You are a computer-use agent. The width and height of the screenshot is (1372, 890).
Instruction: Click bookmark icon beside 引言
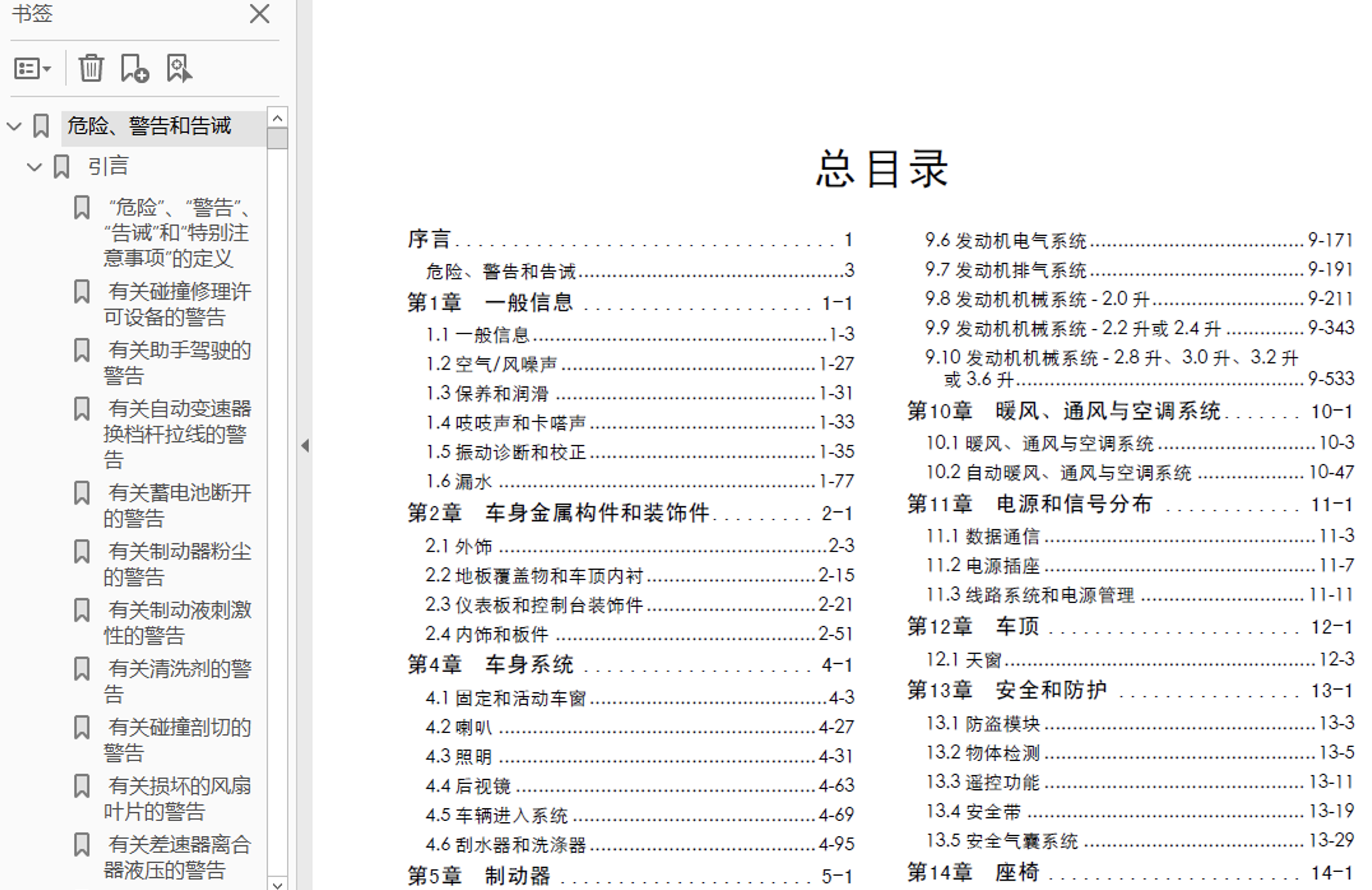(61, 166)
